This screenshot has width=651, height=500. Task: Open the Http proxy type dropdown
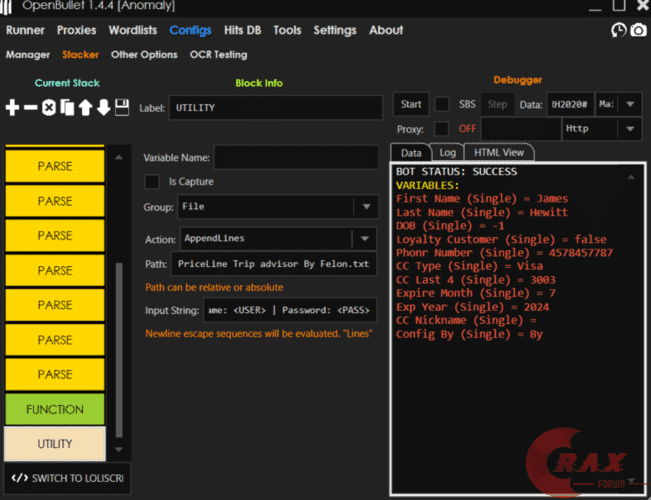point(630,129)
